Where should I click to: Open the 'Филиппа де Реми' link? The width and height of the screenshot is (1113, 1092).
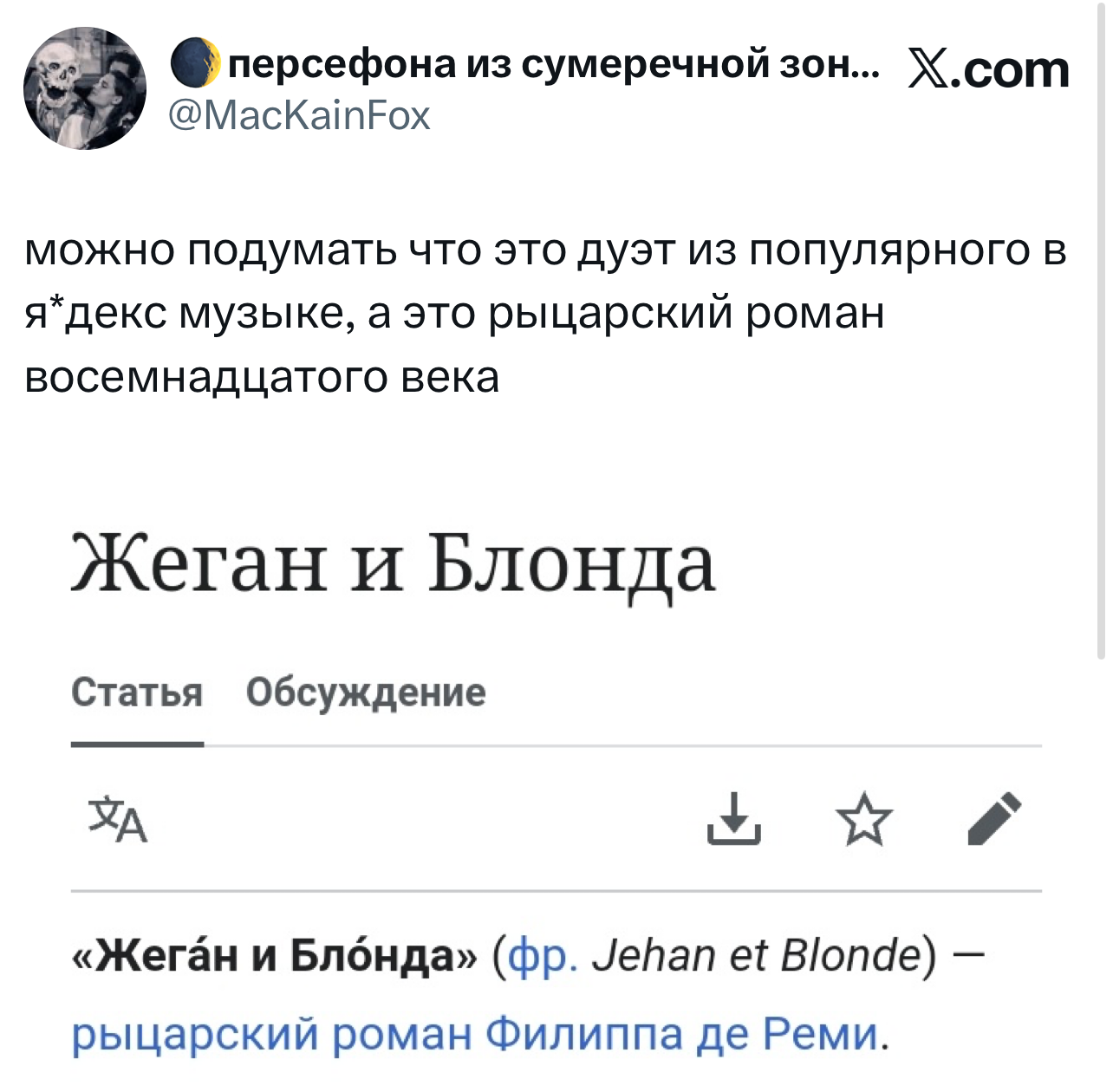click(x=681, y=1033)
